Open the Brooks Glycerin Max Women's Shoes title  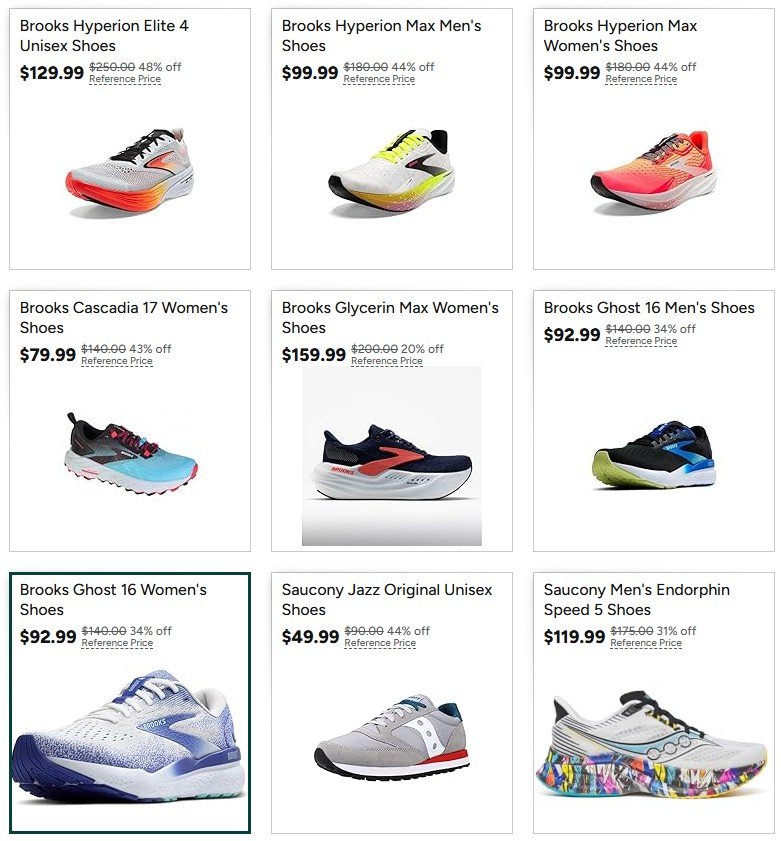pos(390,318)
